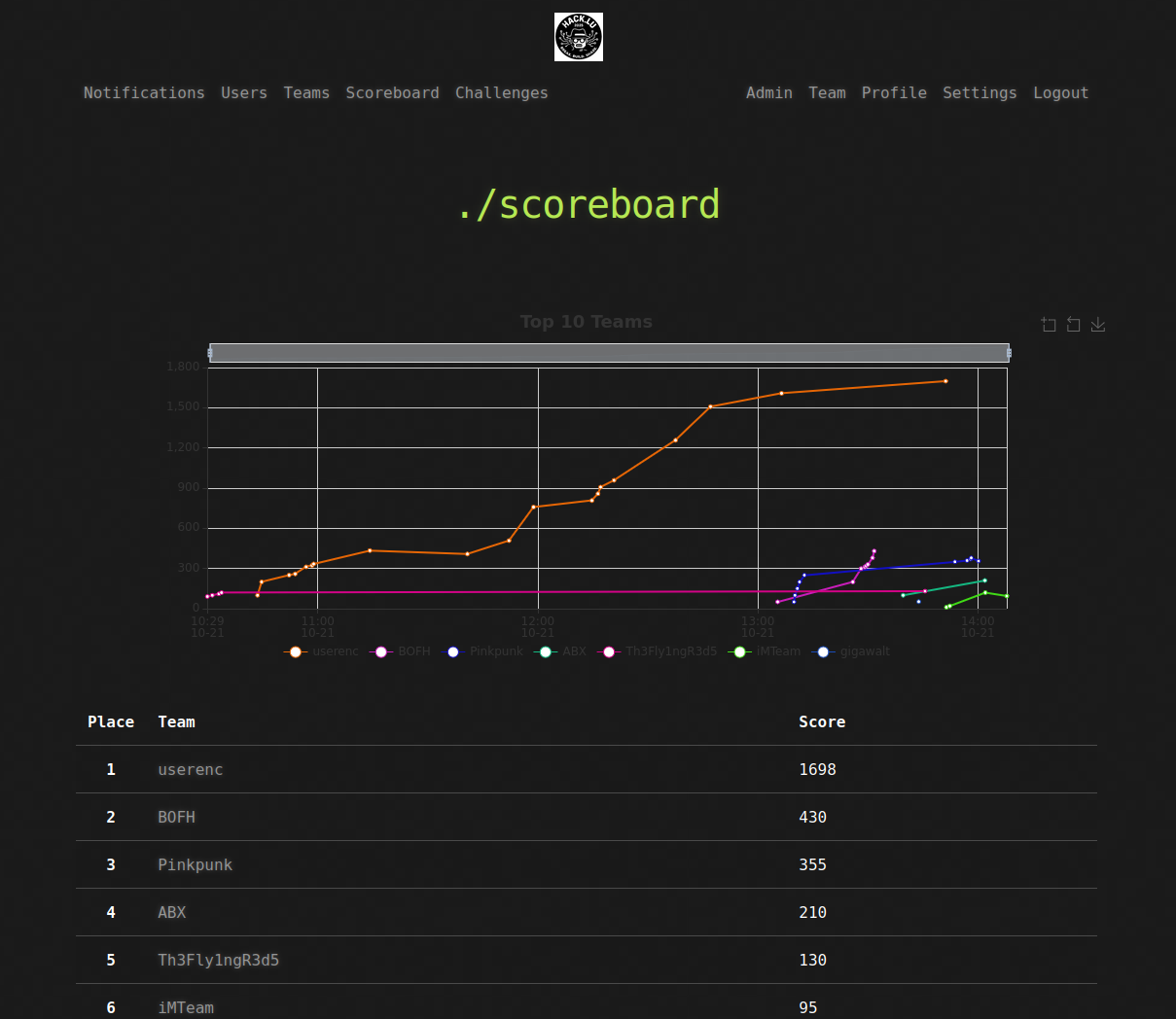Open the ABX team link in table
The image size is (1176, 1019).
(x=172, y=912)
